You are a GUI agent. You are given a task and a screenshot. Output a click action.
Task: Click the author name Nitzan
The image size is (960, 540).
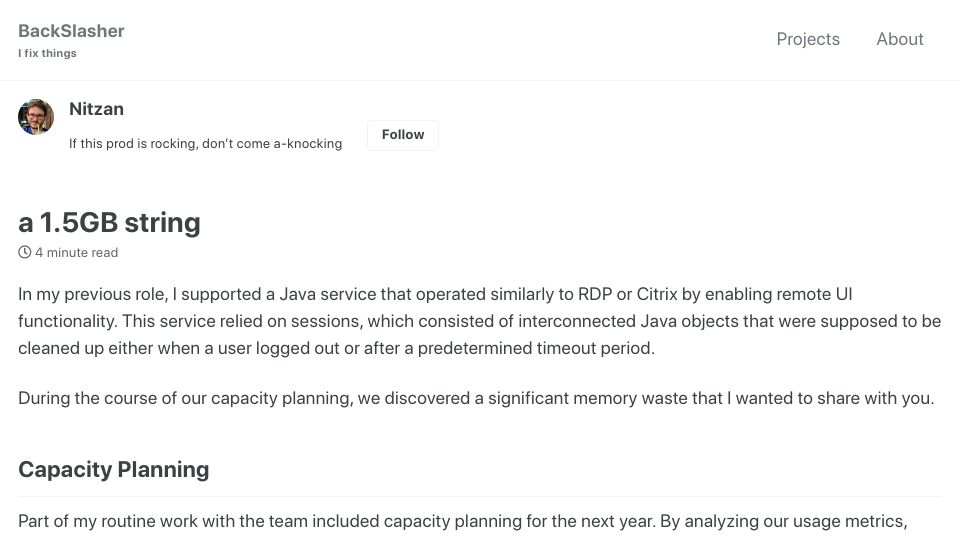(x=96, y=109)
